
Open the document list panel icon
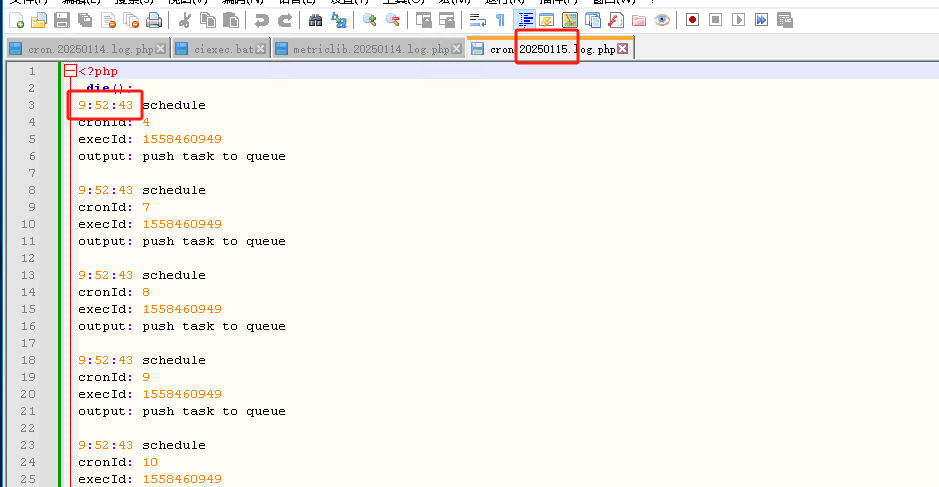pos(593,20)
